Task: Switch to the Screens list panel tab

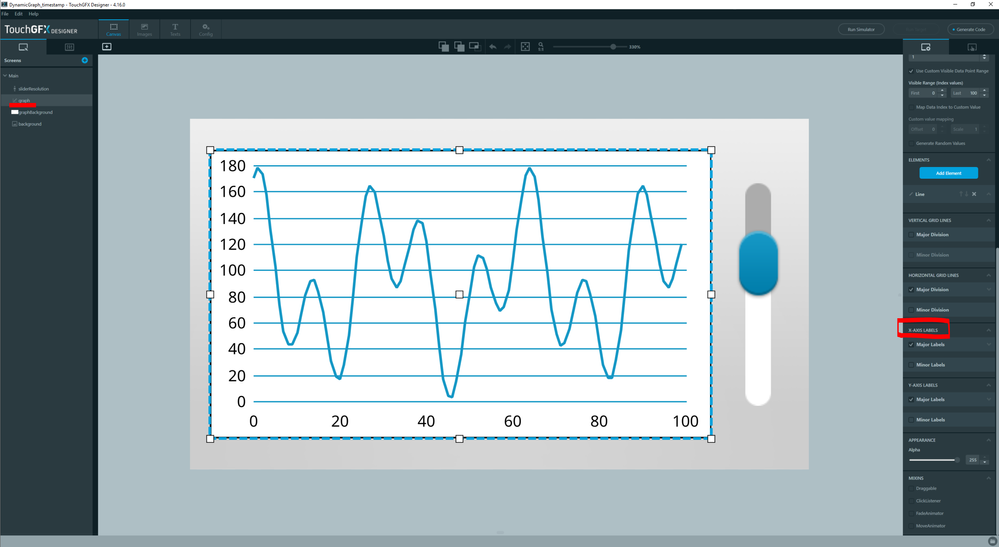Action: [23, 47]
